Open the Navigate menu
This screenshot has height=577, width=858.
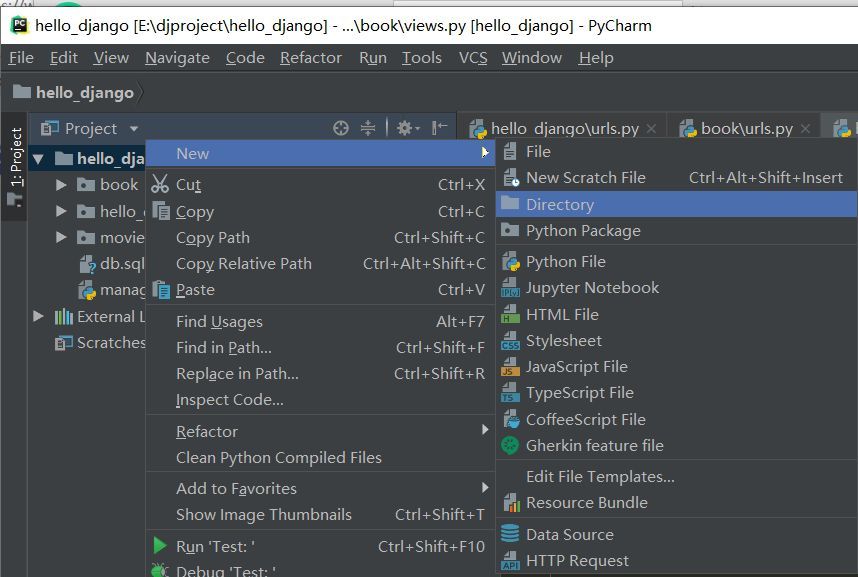(177, 57)
